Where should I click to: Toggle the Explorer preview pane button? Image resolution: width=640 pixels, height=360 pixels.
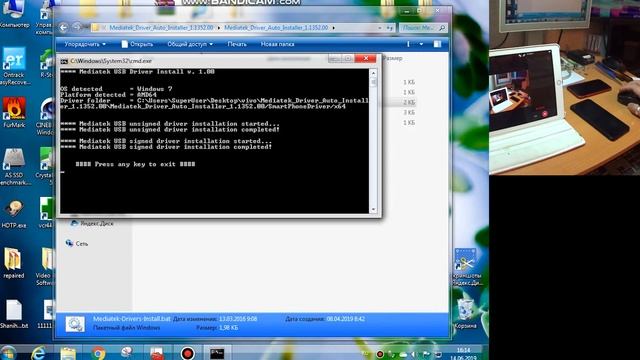pyautogui.click(x=437, y=44)
